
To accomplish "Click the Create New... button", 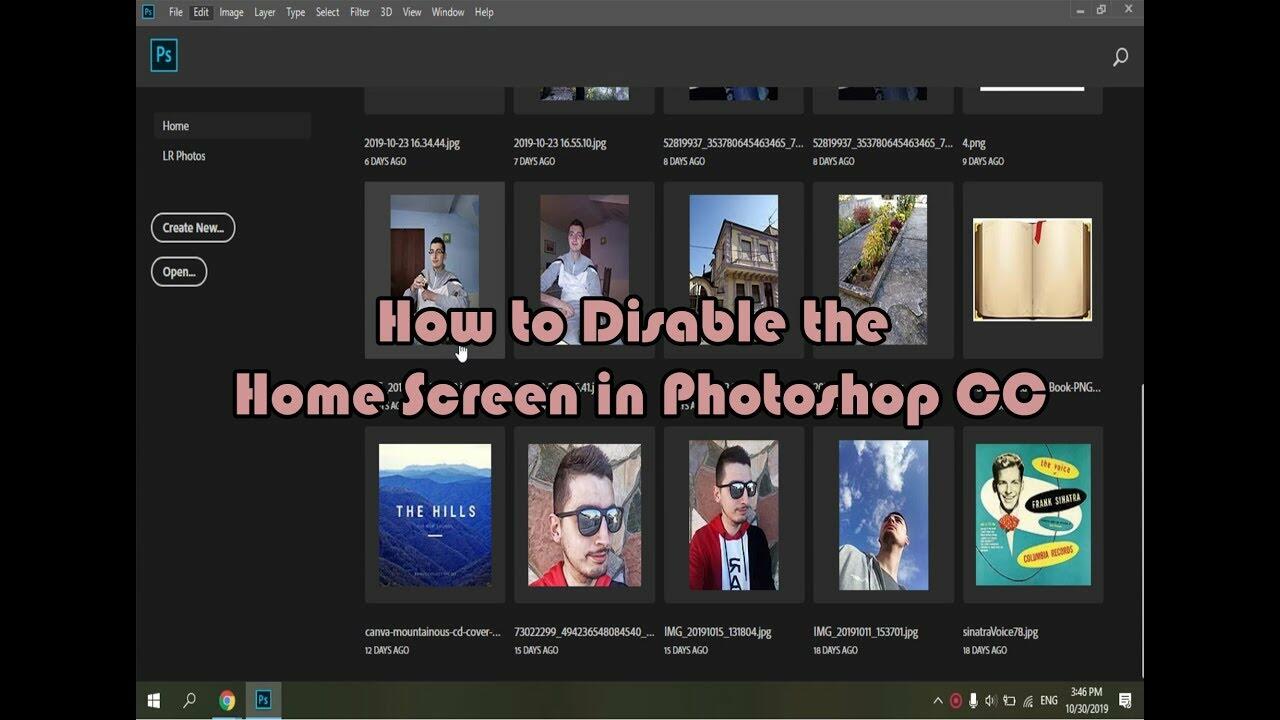I will pos(193,227).
